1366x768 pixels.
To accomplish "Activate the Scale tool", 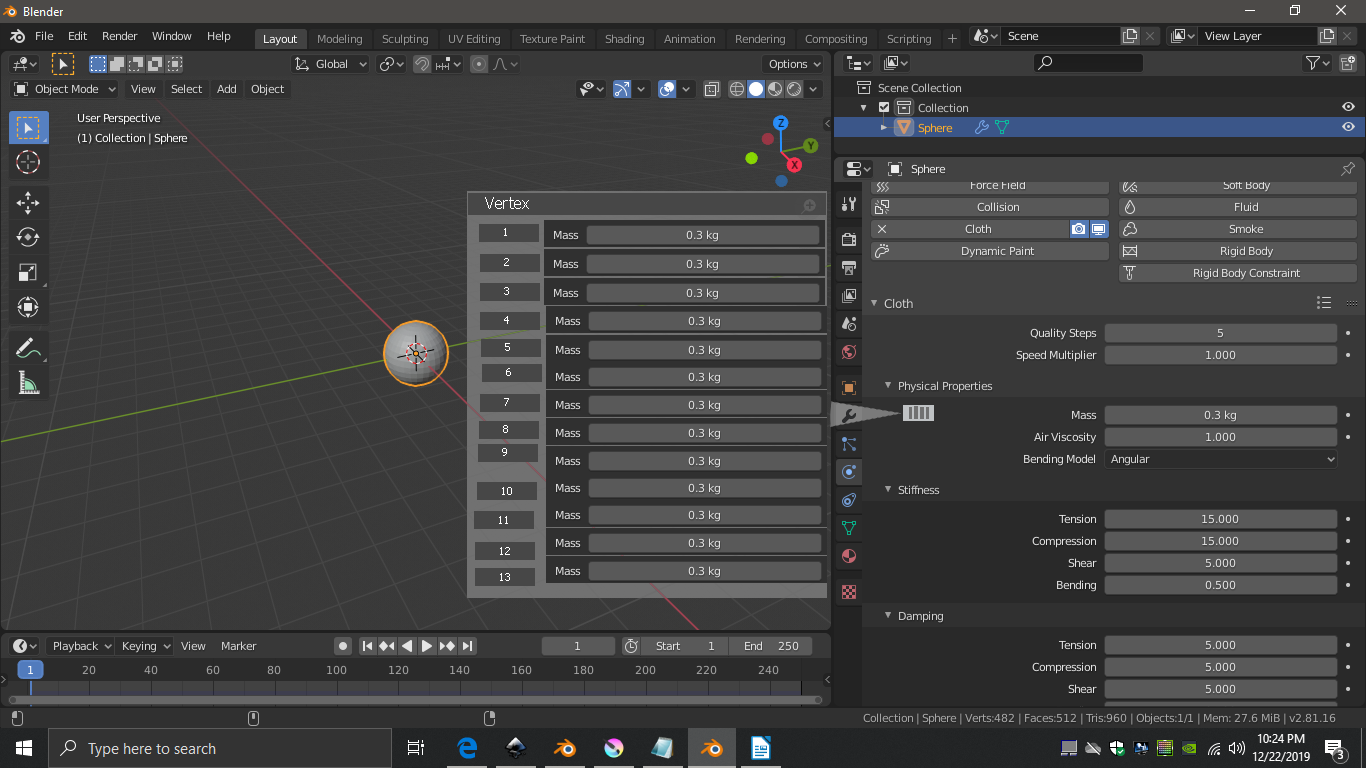I will coord(28,272).
